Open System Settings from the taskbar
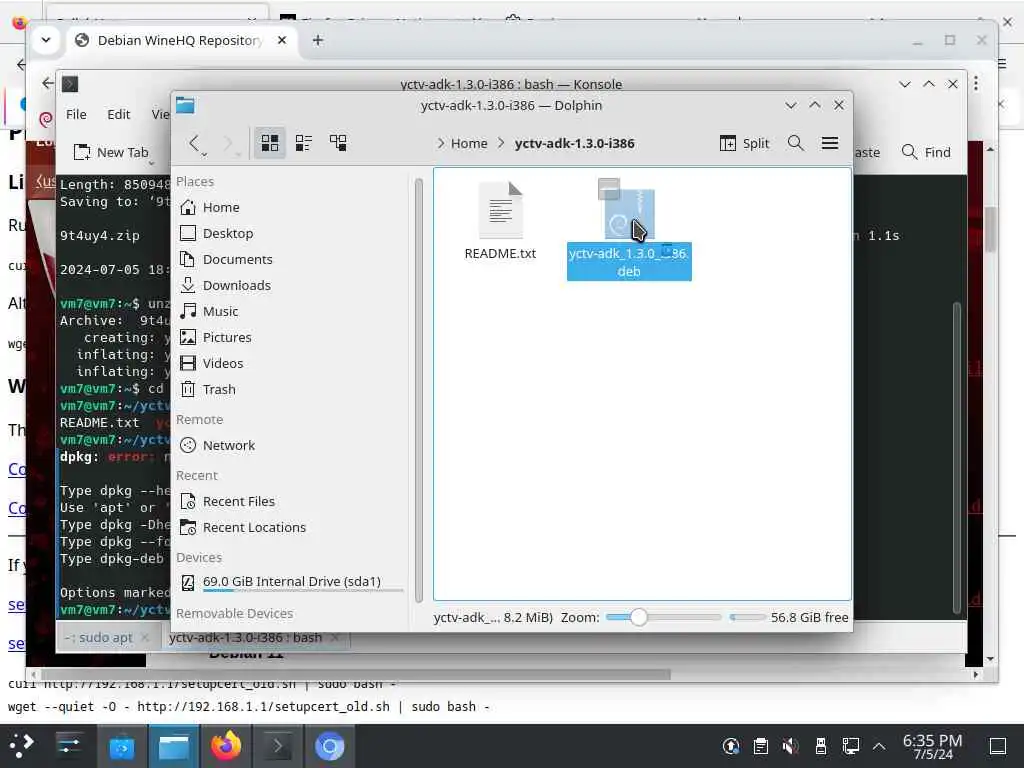The image size is (1024, 768). 69,746
